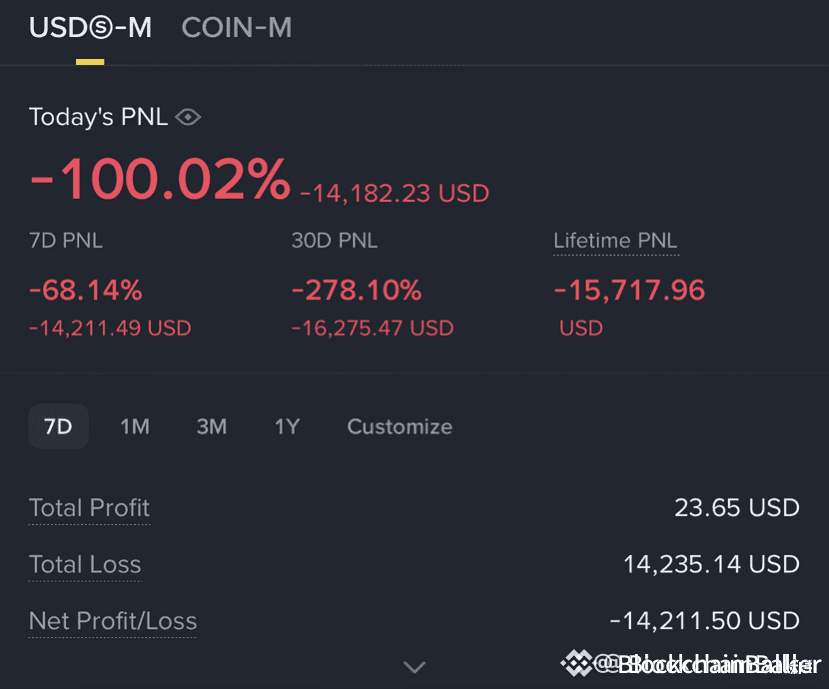Viewport: 829px width, 689px height.
Task: Click the Lifetime PNL underlined label
Action: (615, 241)
